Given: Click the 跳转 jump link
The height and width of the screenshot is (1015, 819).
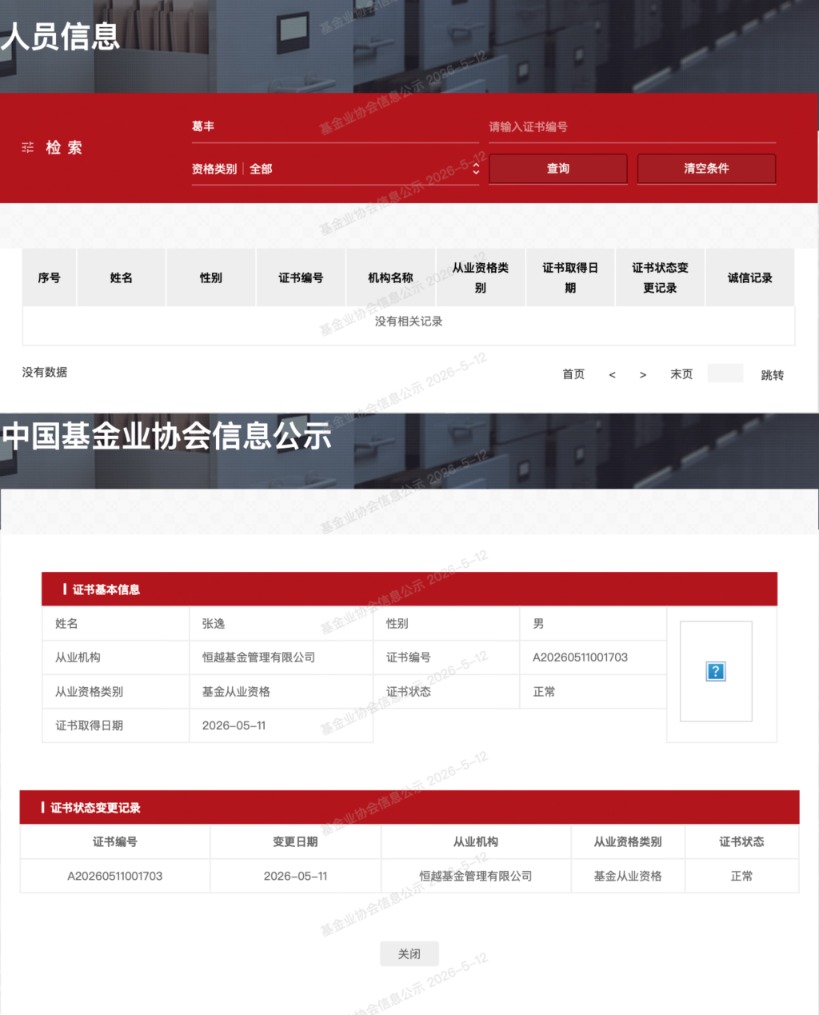Looking at the screenshot, I should click(x=772, y=375).
